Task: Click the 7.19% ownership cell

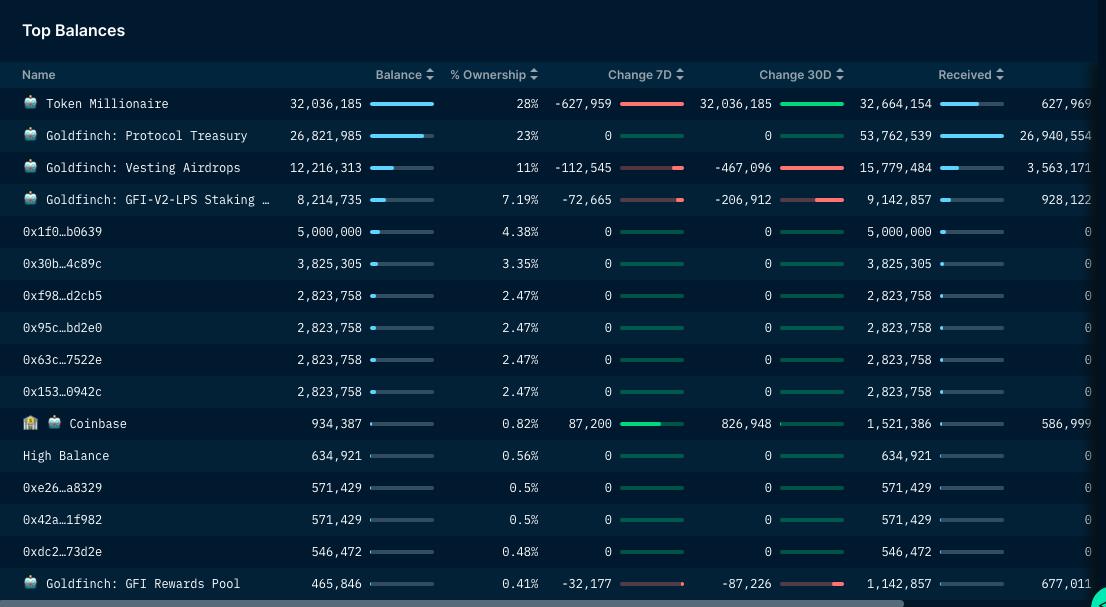Action: coord(520,200)
